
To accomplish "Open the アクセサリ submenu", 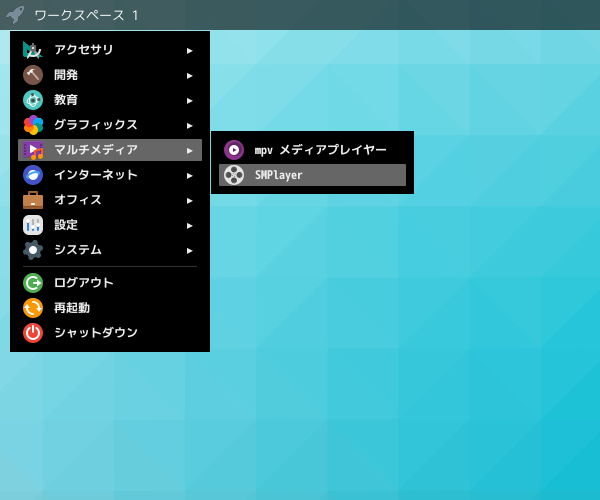I will click(110, 50).
